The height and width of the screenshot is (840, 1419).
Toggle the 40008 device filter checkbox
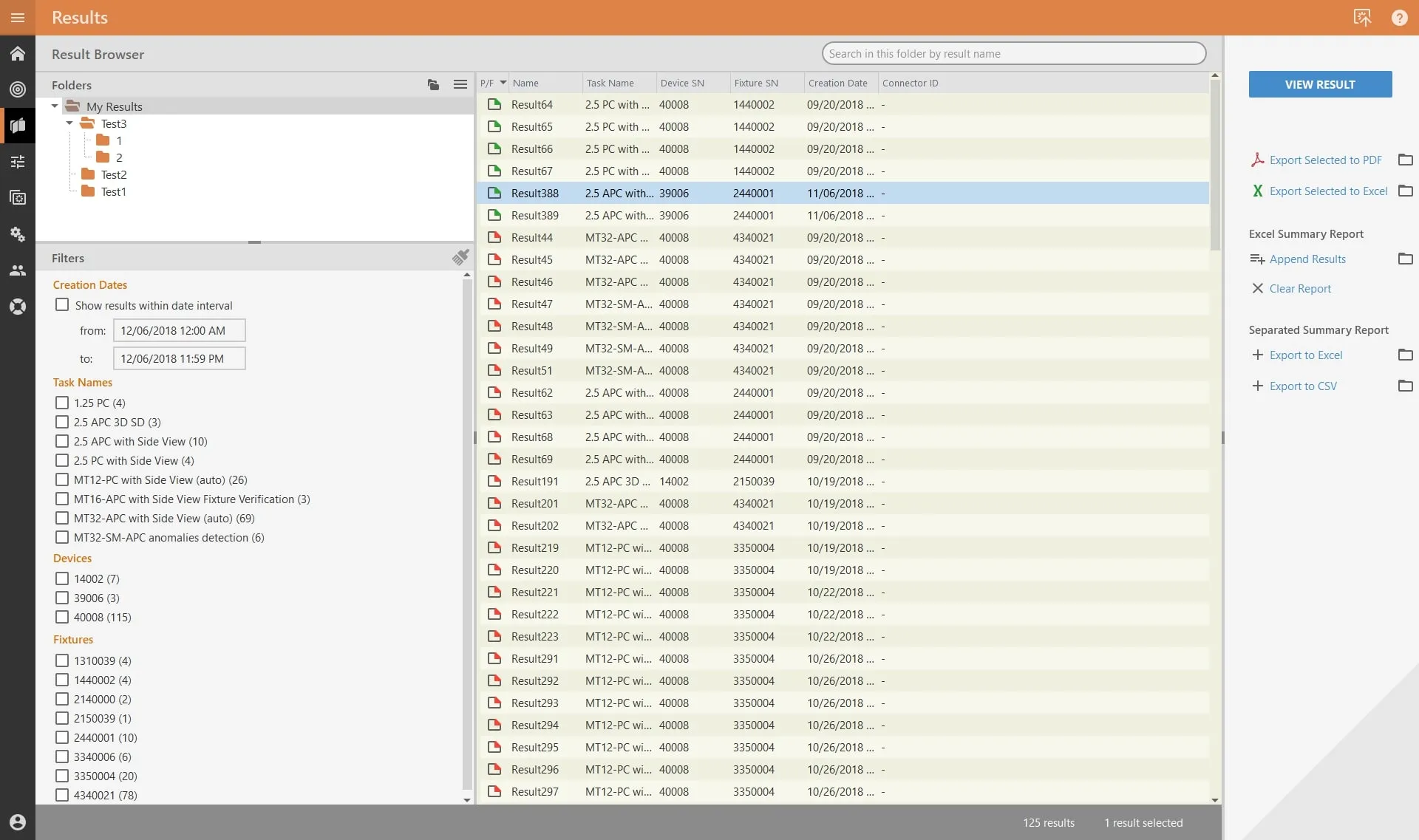tap(62, 618)
